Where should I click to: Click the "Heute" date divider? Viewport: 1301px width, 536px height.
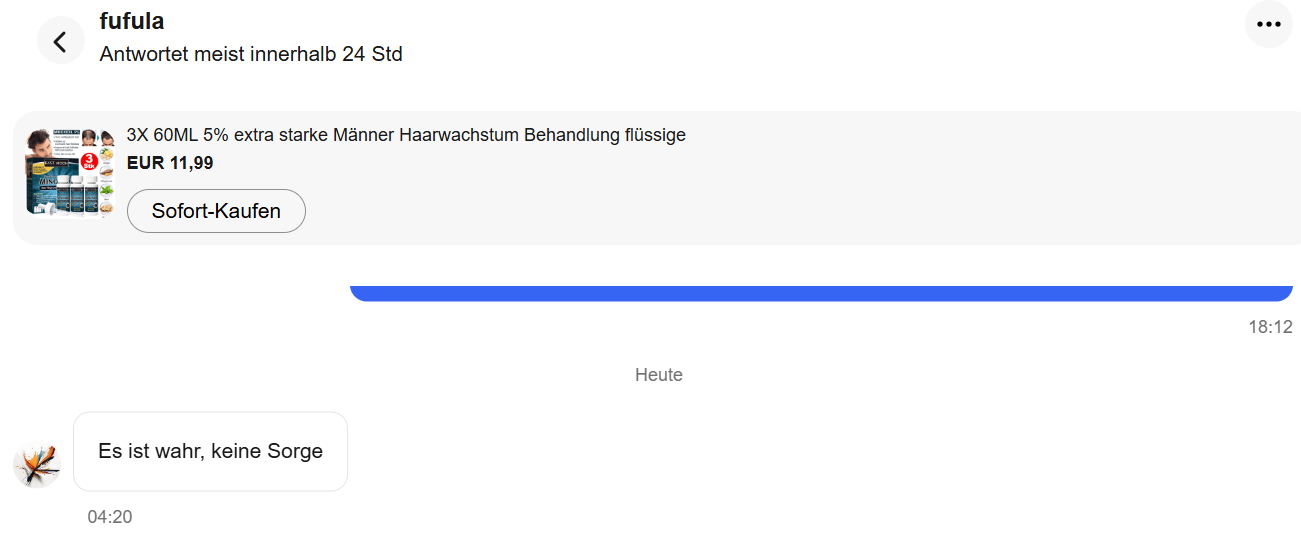point(658,375)
